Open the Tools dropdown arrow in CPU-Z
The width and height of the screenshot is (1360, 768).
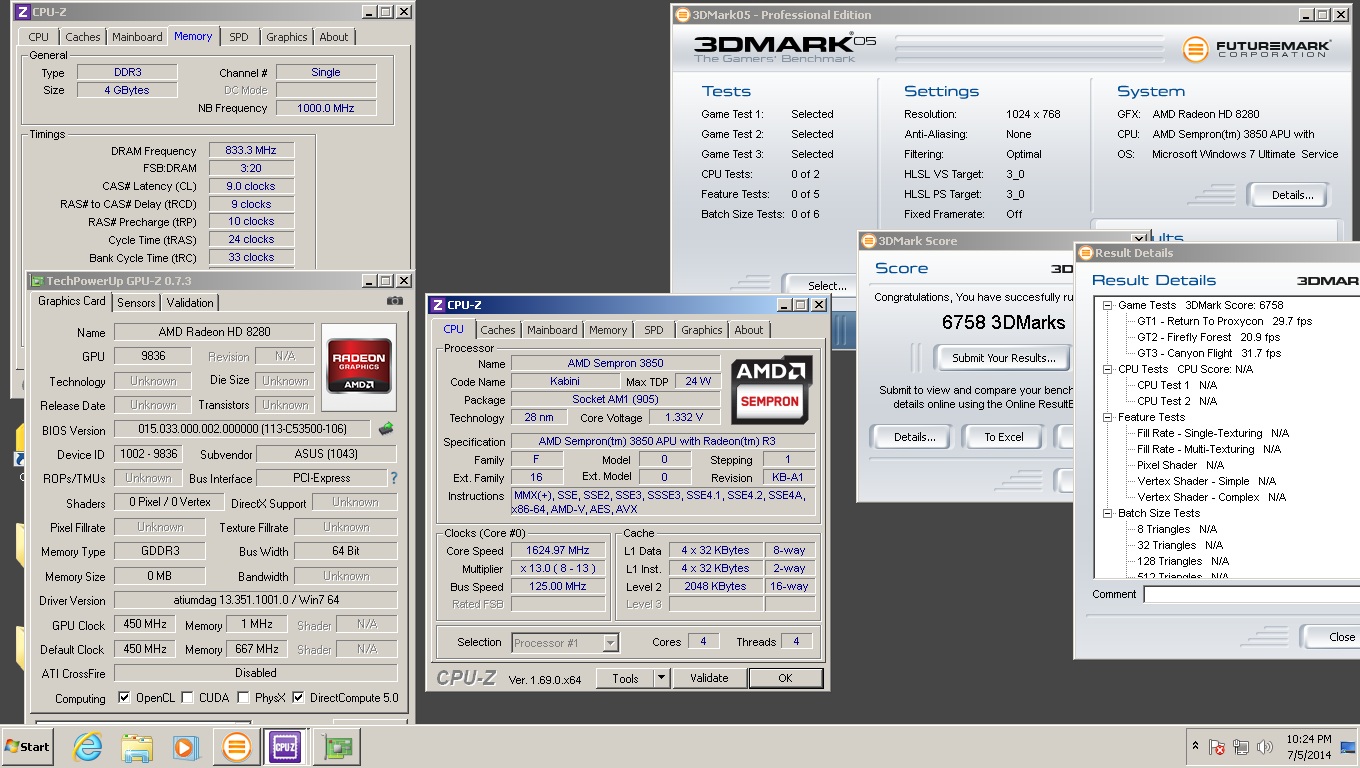click(x=661, y=678)
